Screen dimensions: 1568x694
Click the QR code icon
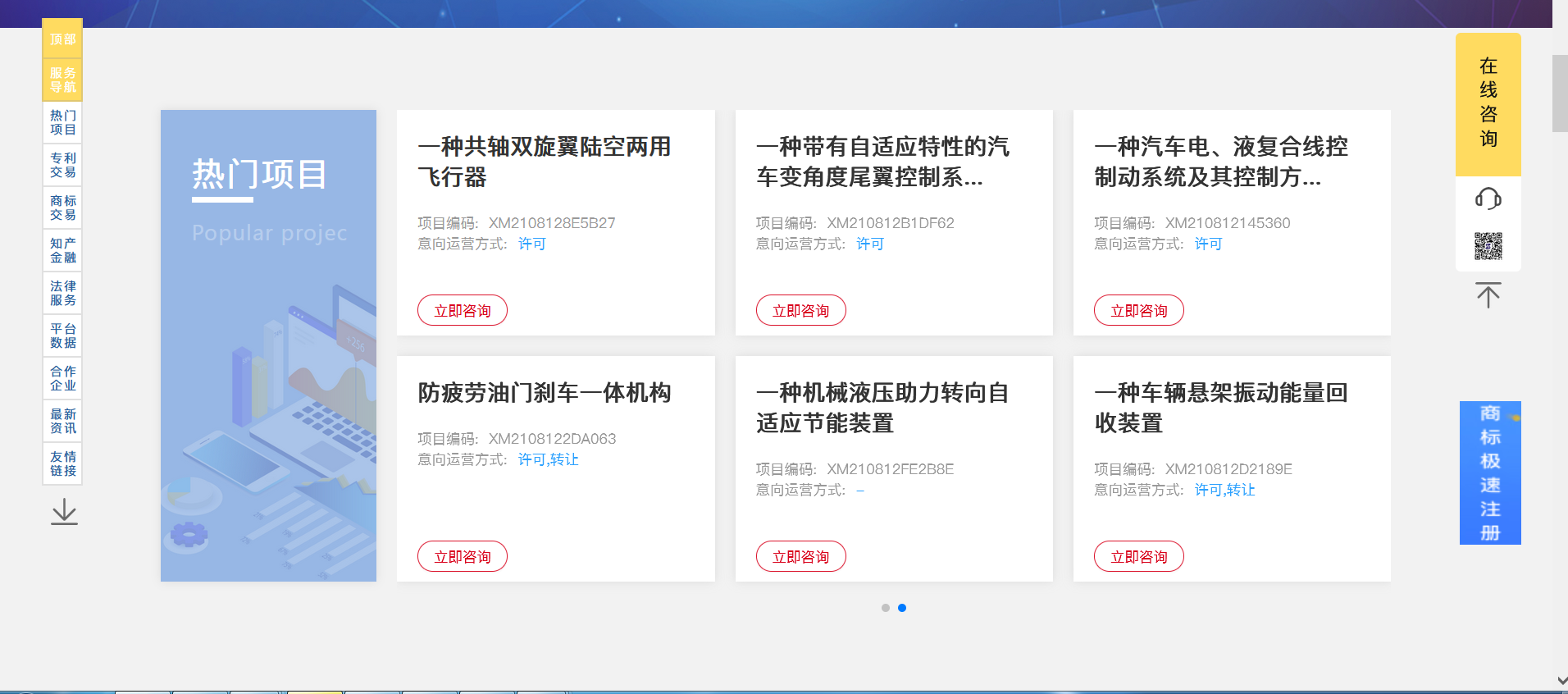click(x=1488, y=246)
